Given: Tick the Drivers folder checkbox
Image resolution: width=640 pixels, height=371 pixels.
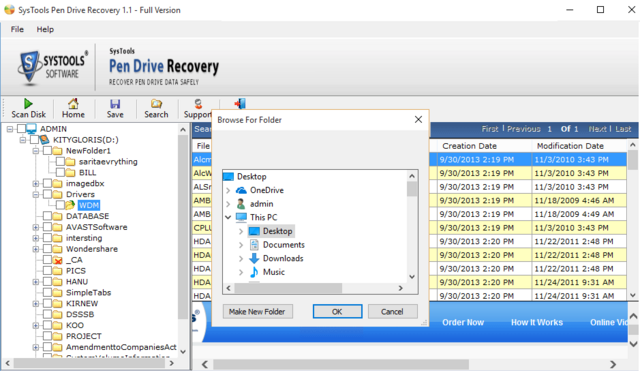Looking at the screenshot, I should (47, 194).
